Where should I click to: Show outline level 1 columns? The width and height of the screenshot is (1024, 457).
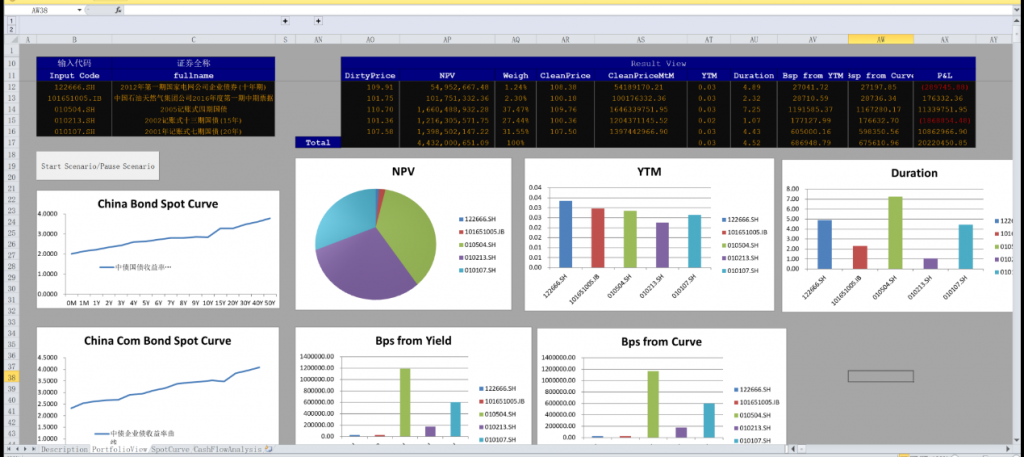coord(10,22)
